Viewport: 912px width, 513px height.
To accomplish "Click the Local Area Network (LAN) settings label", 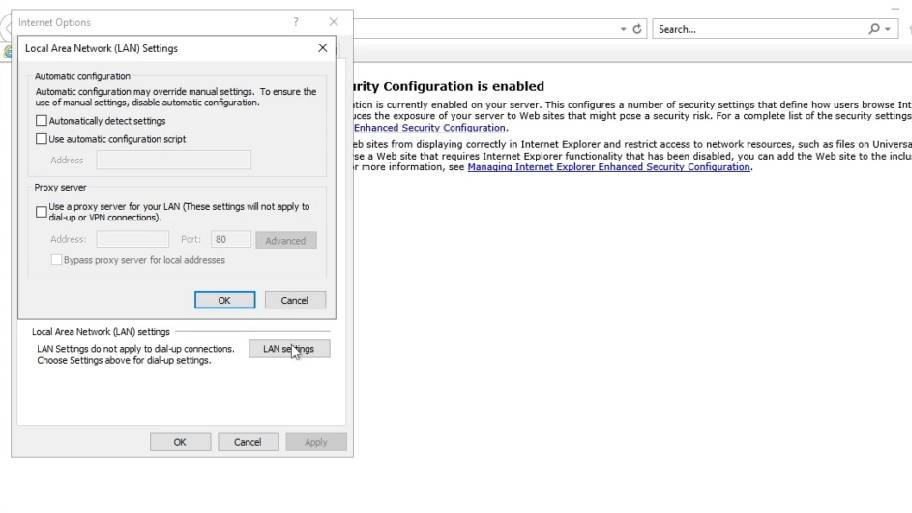I will 101,332.
